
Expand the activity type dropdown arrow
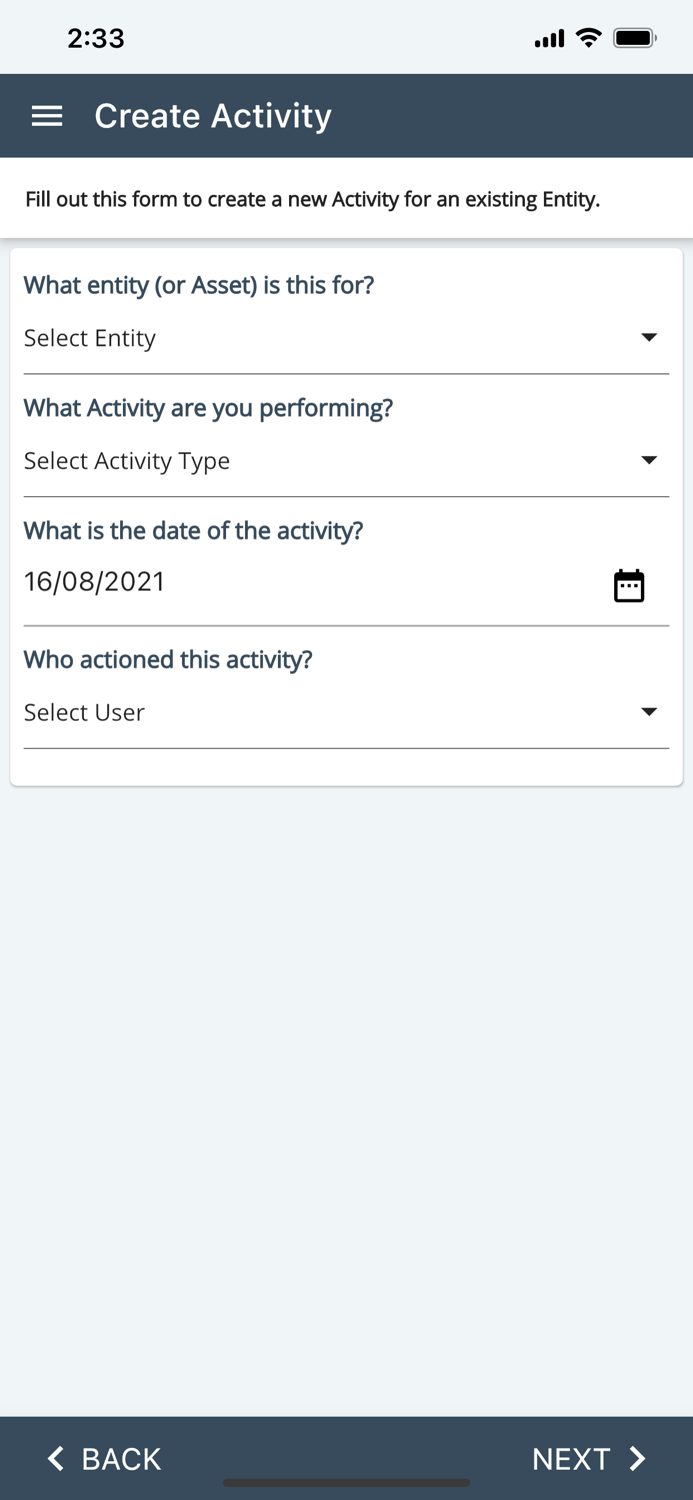click(x=649, y=460)
